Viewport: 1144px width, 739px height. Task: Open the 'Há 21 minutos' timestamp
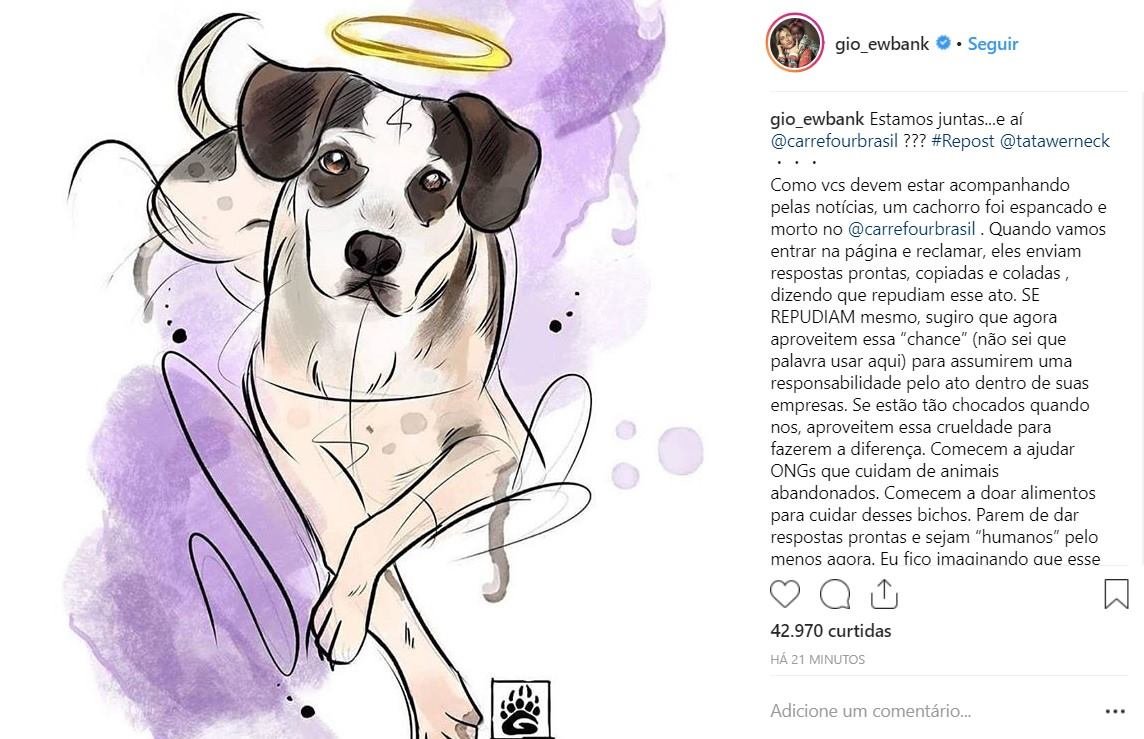(818, 659)
